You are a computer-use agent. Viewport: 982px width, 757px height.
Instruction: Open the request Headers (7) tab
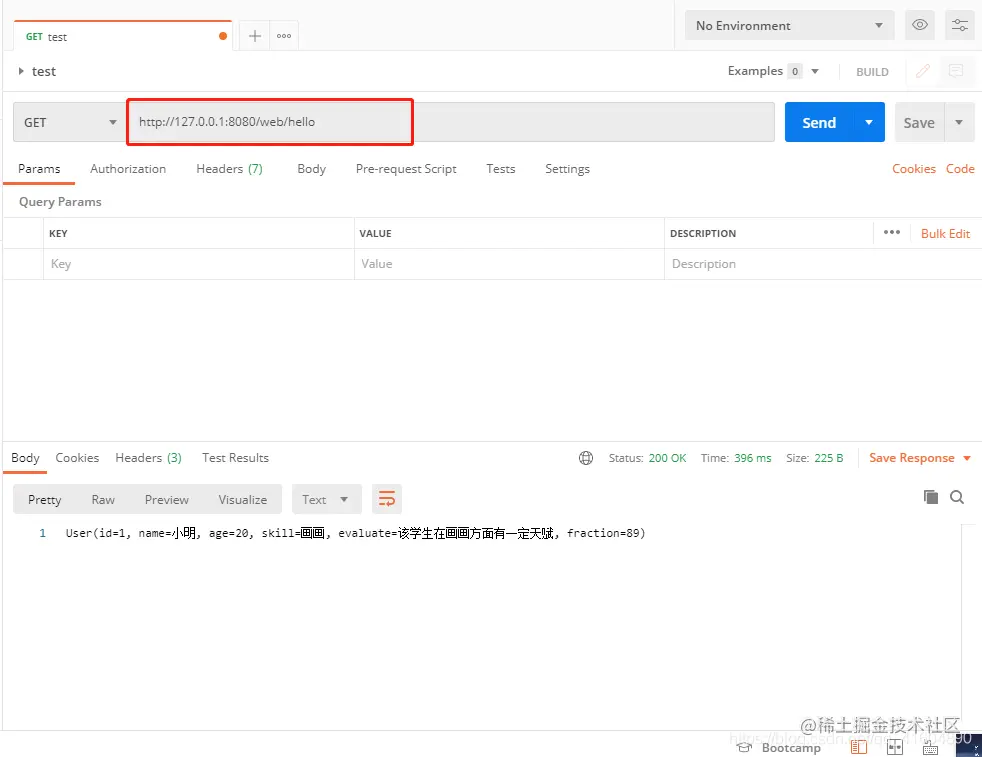(x=229, y=168)
